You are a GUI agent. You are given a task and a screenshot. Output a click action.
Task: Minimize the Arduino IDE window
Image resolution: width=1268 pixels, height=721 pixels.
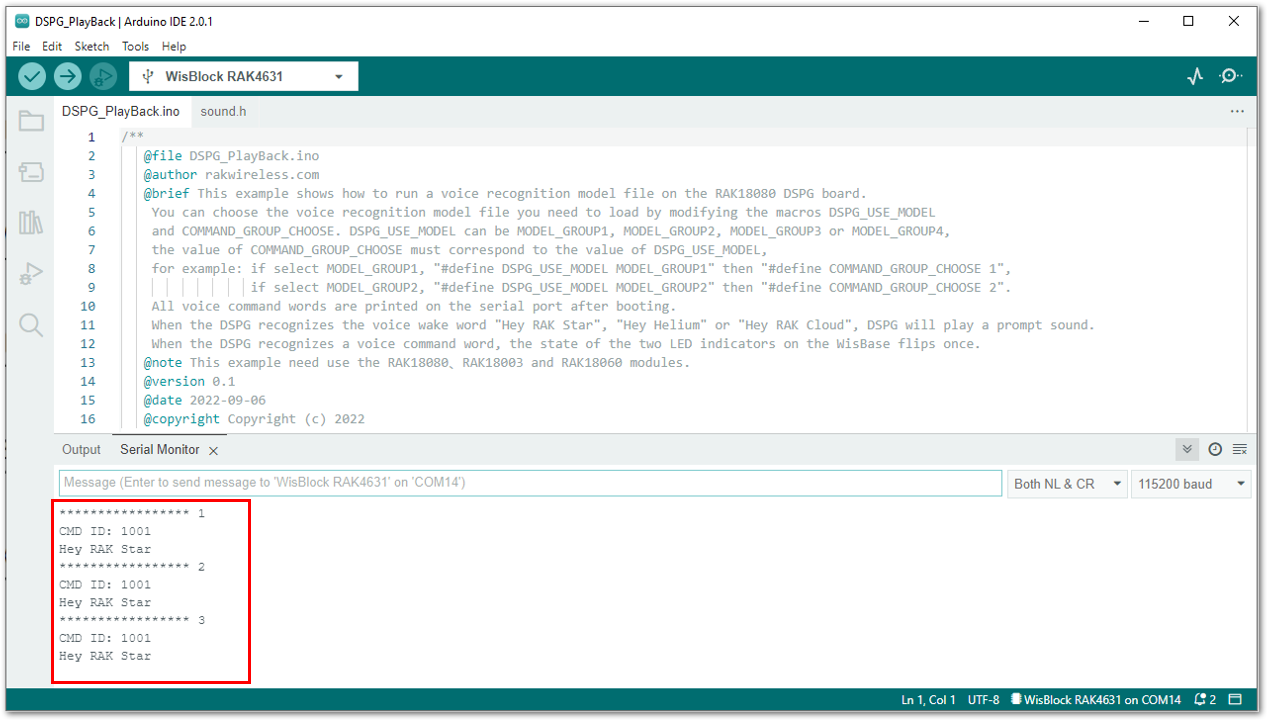[1142, 21]
